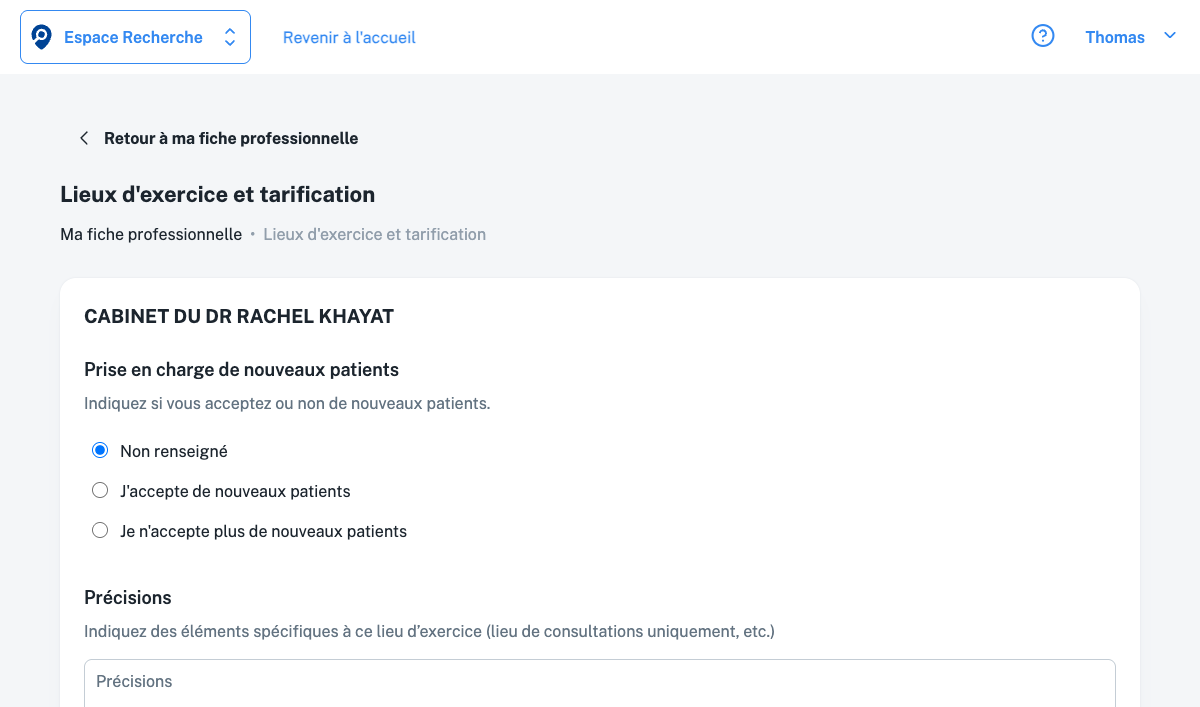The height and width of the screenshot is (707, 1200).
Task: Open the Thomas user account menu
Action: click(x=1114, y=38)
